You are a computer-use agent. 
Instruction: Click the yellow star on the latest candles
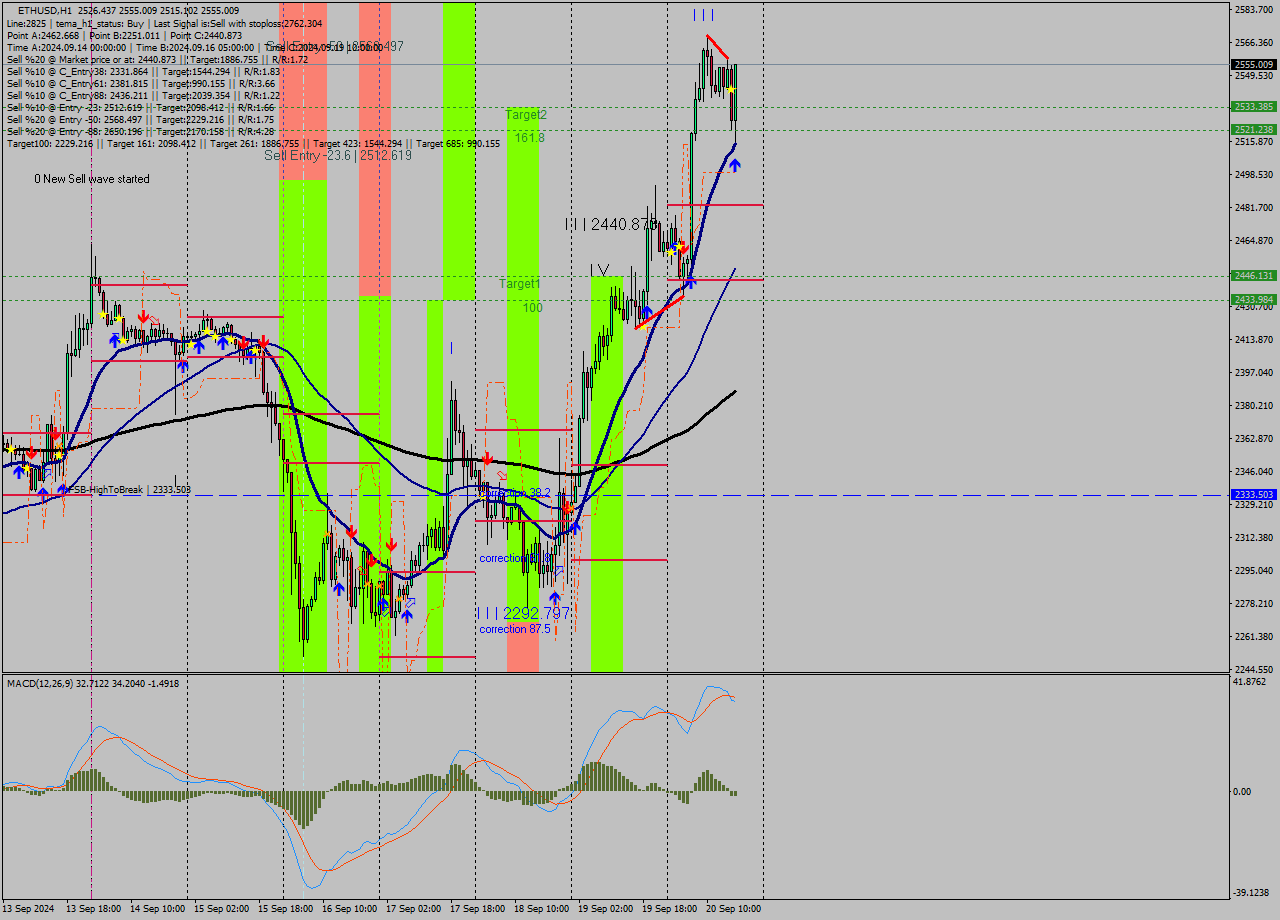pyautogui.click(x=731, y=90)
